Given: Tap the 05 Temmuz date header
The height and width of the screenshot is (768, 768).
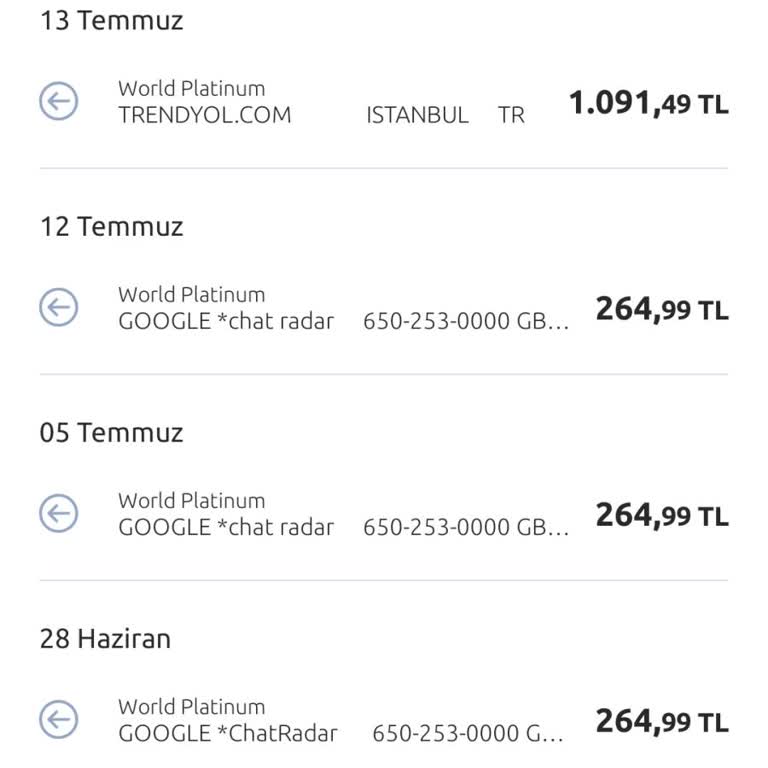Looking at the screenshot, I should point(111,433).
